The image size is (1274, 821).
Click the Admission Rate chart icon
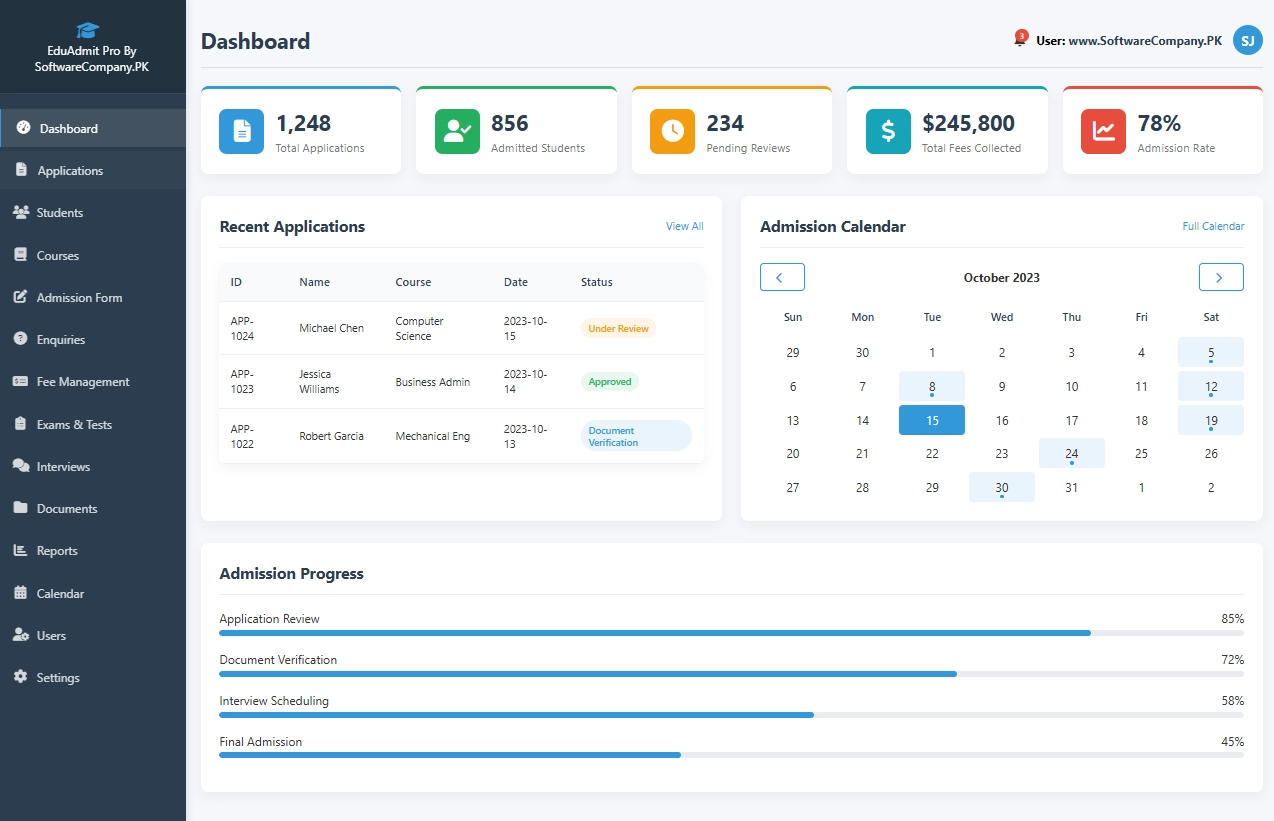(1103, 131)
